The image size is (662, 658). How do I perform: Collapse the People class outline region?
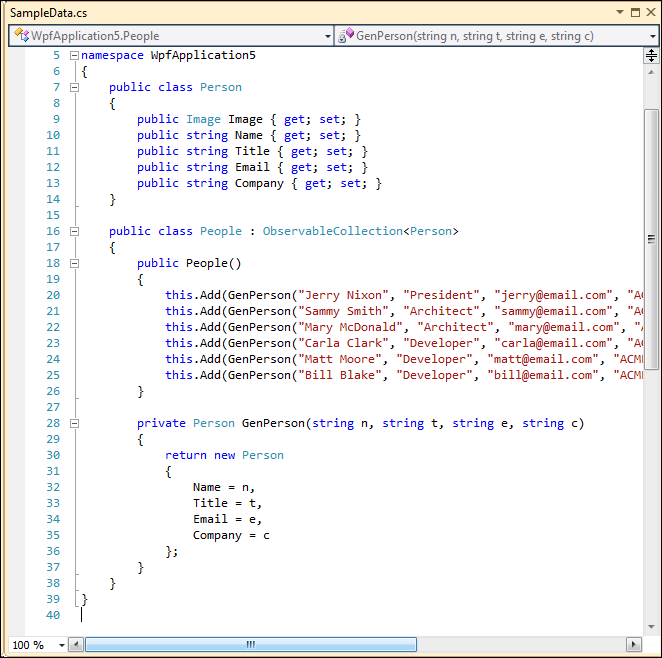[x=74, y=231]
